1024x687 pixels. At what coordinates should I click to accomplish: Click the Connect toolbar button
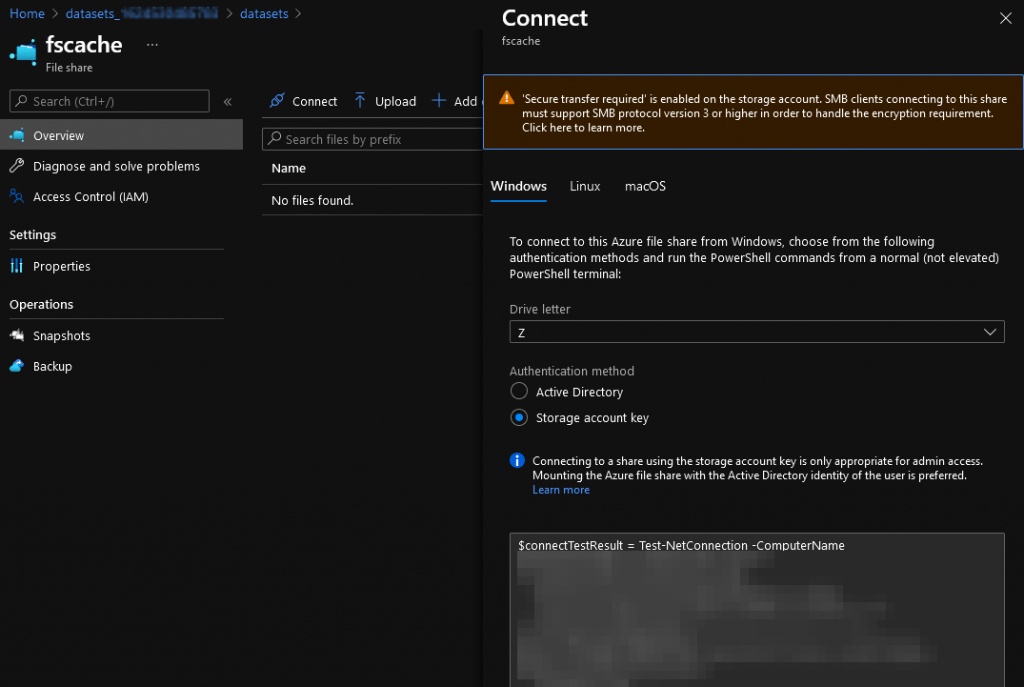tap(303, 101)
